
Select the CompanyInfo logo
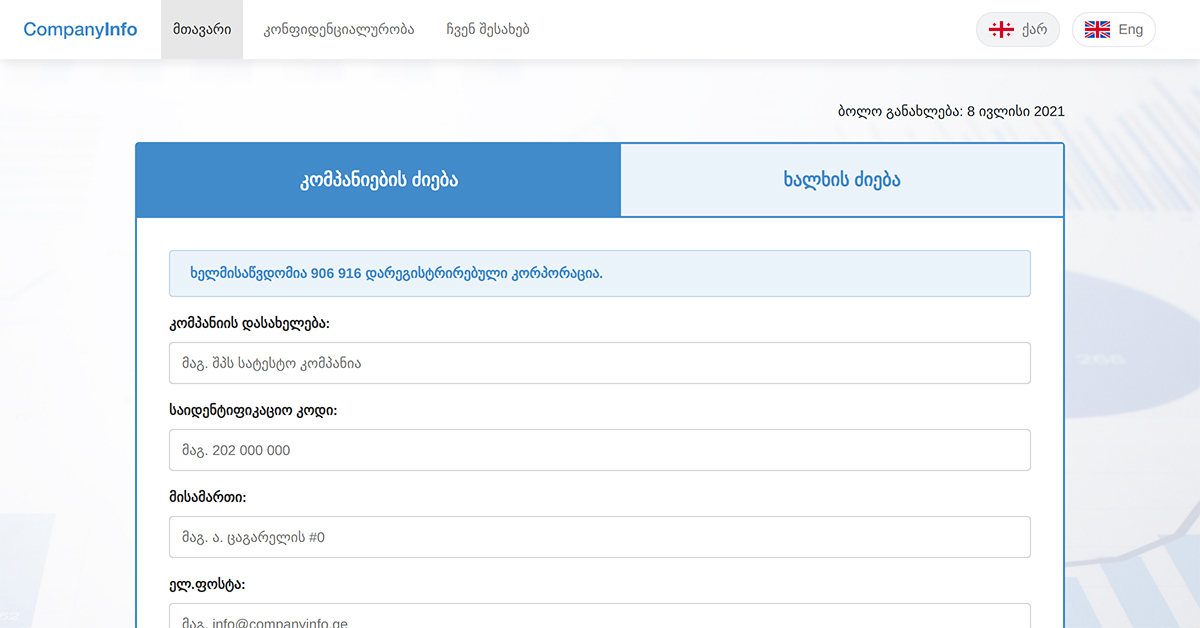click(80, 29)
